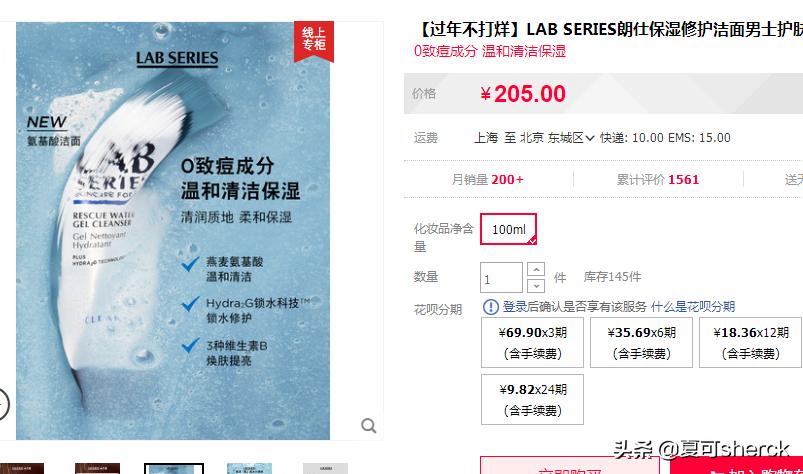
Task: Click the 线上专柜 red ribbon badge
Action: 313,41
